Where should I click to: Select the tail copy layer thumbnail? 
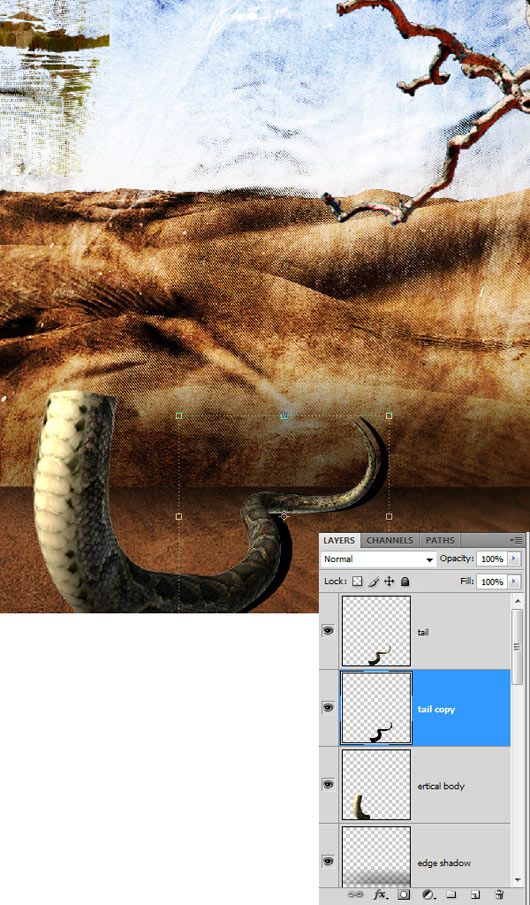coord(376,708)
